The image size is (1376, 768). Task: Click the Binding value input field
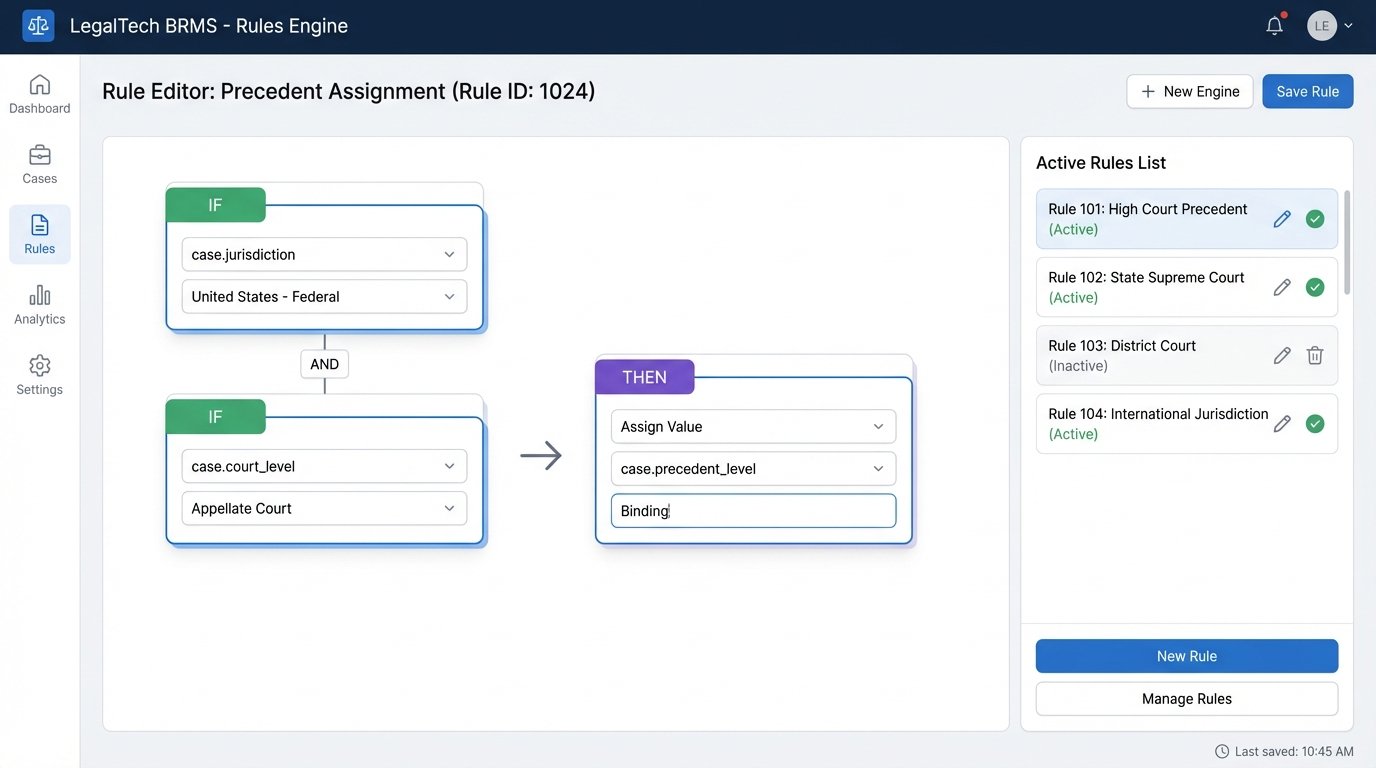[752, 510]
